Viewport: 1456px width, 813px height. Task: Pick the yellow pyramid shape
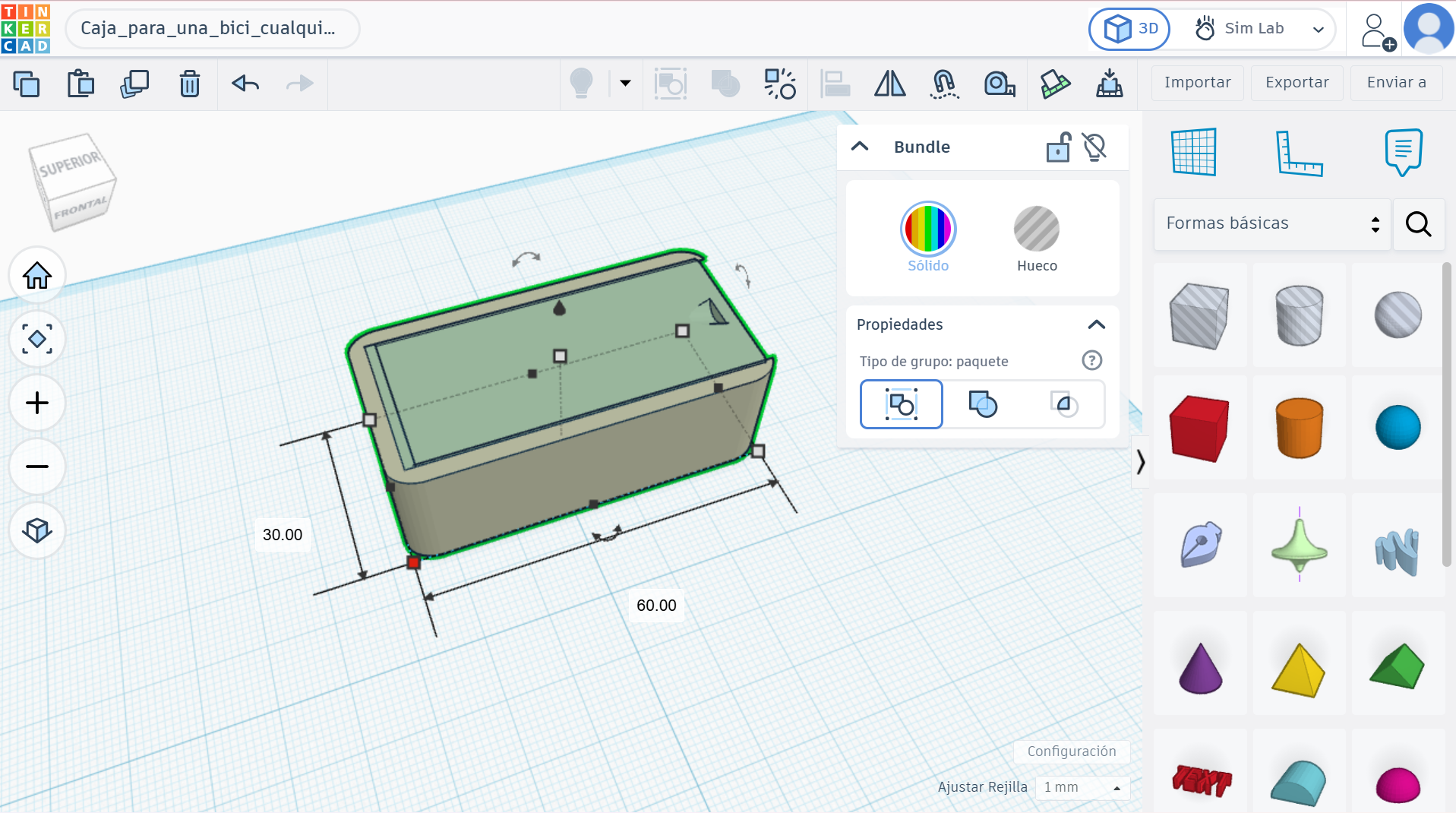point(1300,663)
